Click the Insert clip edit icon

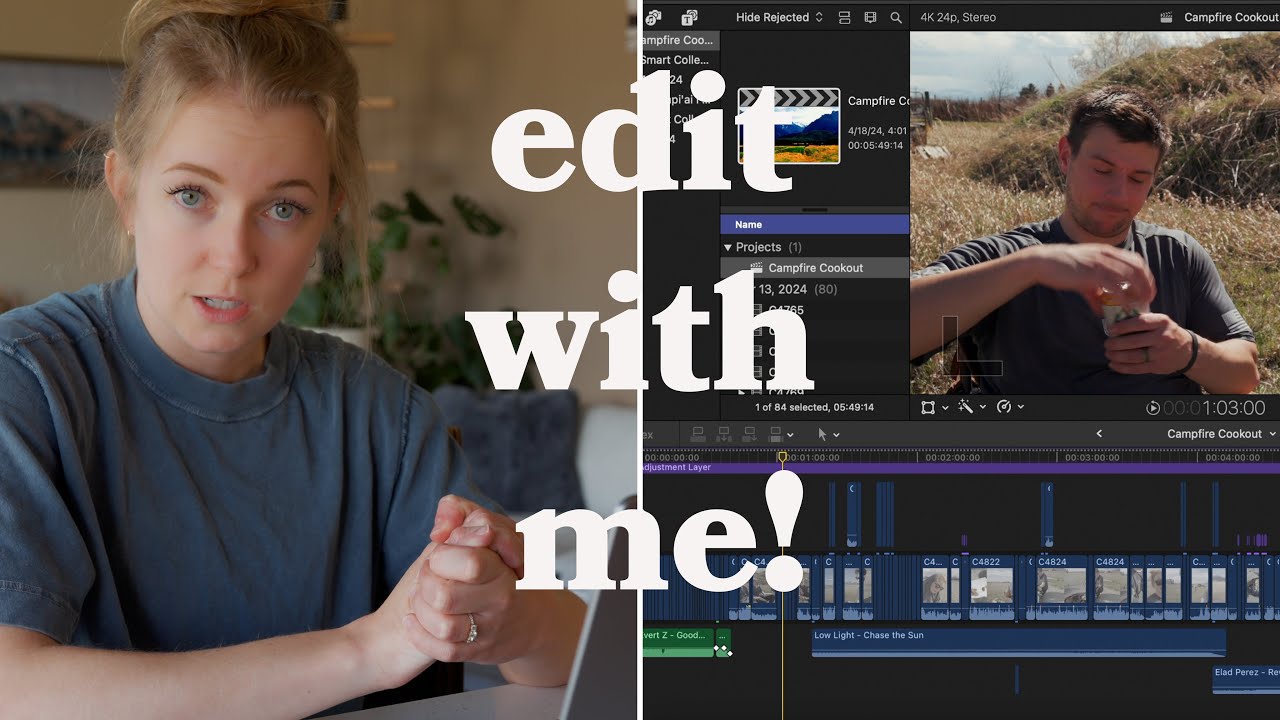(x=724, y=434)
